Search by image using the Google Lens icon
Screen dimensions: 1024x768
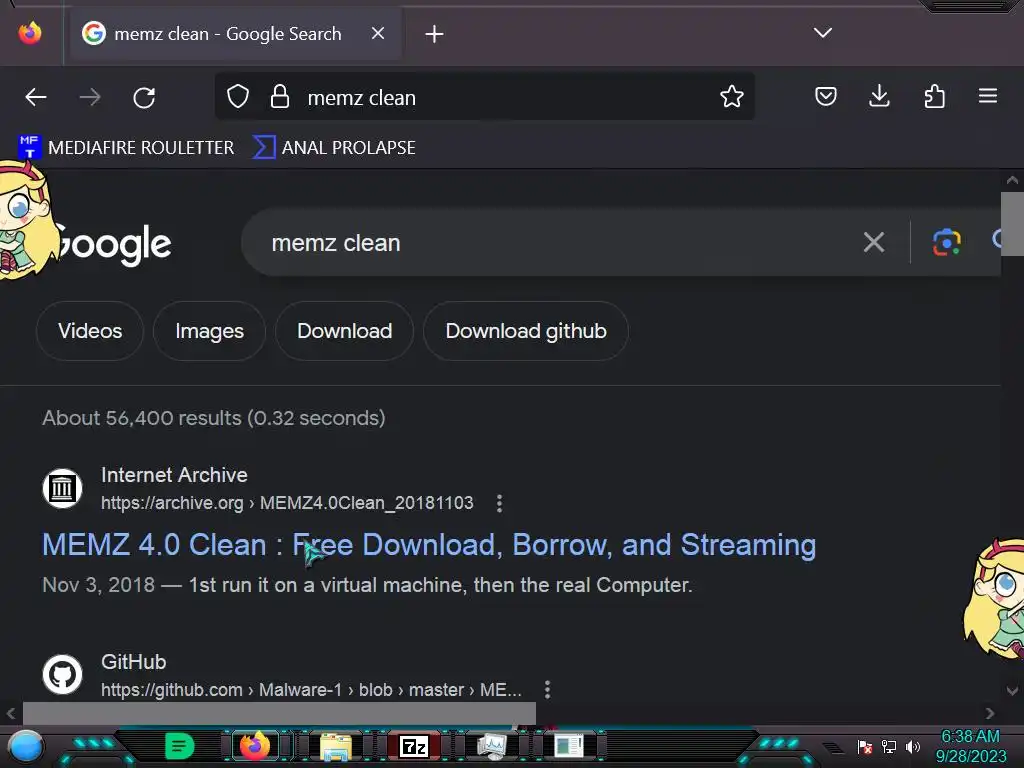(x=946, y=242)
